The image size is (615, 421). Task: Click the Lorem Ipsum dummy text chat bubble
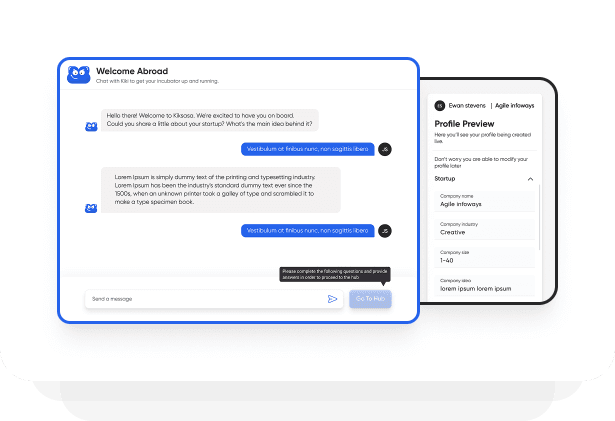[x=221, y=190]
